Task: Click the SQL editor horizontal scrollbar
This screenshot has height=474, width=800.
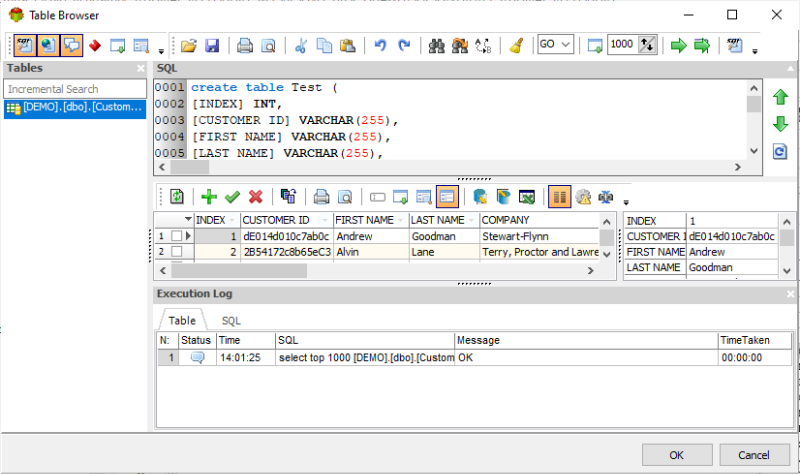Action: pos(450,167)
